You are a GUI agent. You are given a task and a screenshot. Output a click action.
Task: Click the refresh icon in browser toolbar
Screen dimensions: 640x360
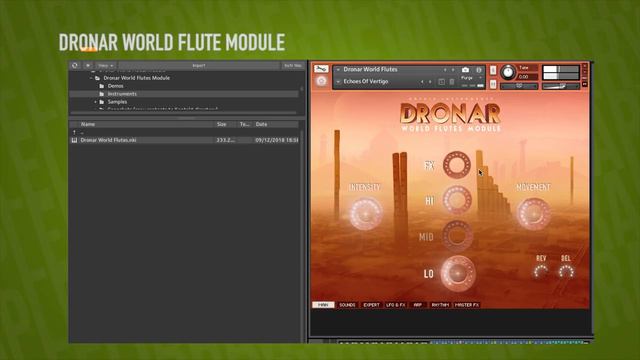[x=75, y=65]
